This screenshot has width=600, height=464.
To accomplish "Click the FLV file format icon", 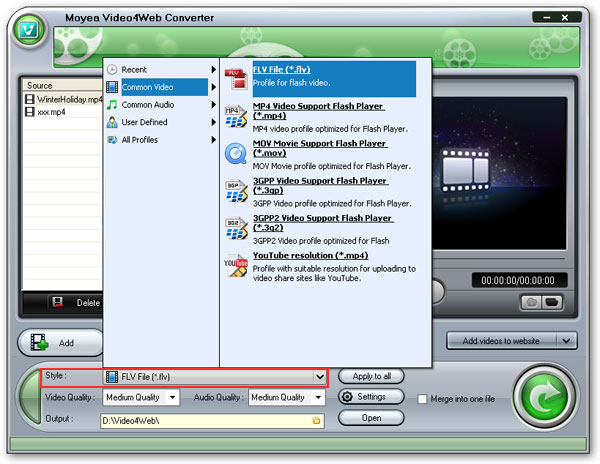I will click(x=236, y=79).
